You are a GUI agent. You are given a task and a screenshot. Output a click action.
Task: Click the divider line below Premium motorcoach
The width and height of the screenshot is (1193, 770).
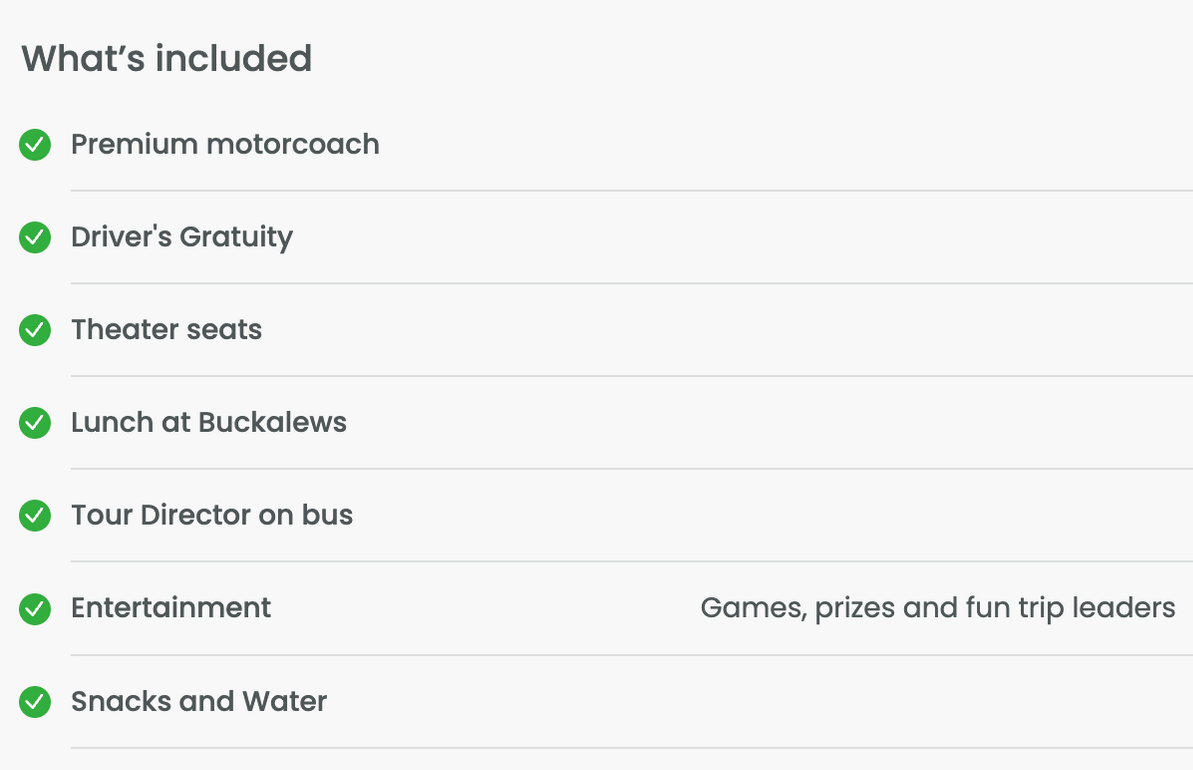pos(631,191)
